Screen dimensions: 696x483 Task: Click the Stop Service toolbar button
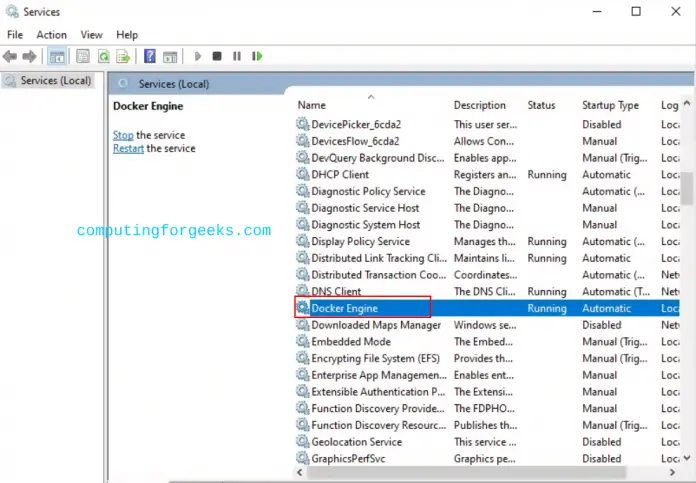[x=217, y=57]
